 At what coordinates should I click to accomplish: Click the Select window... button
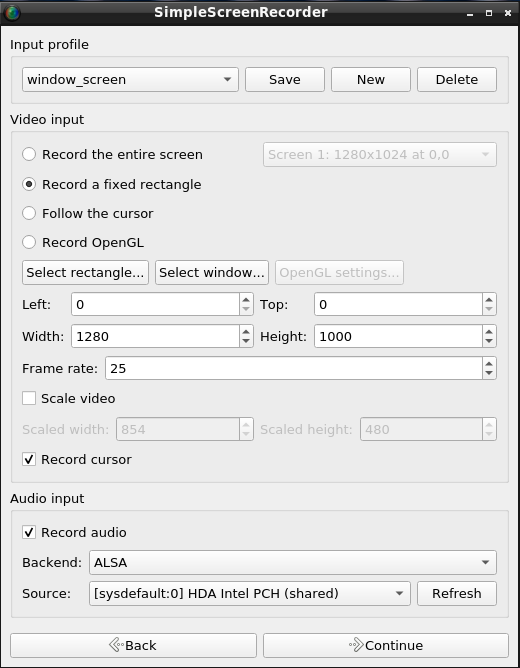click(x=212, y=273)
